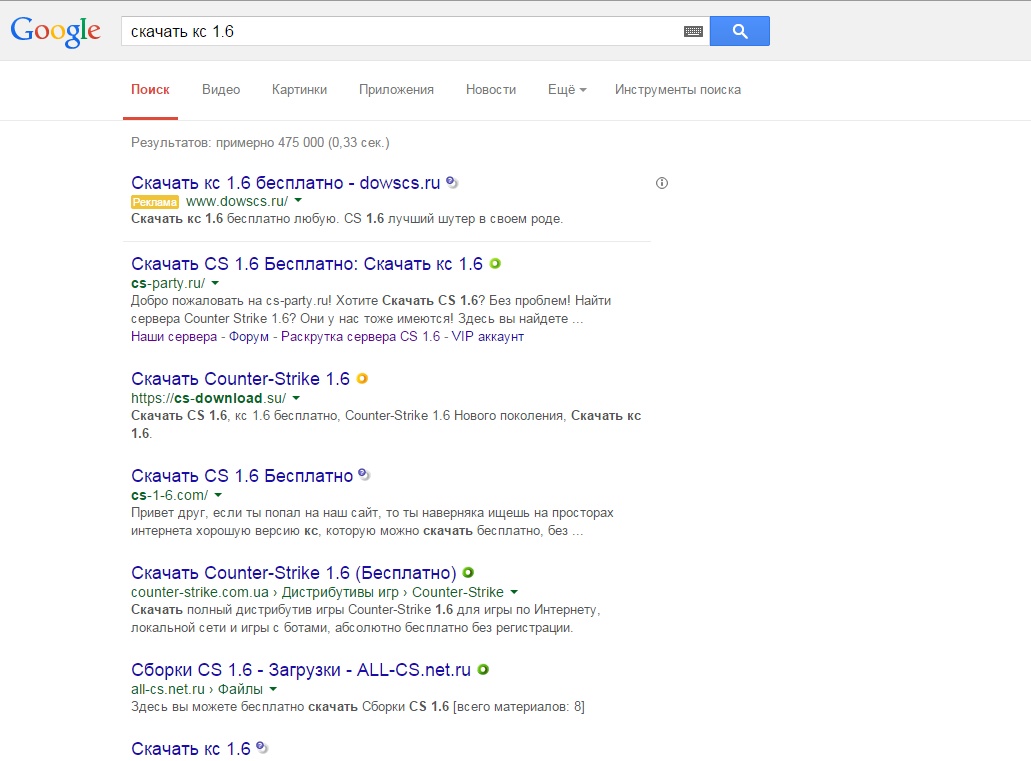Expand dropdown arrow after counter-strike.com.ua breadcrumb
The image size is (1031, 761).
click(x=514, y=592)
